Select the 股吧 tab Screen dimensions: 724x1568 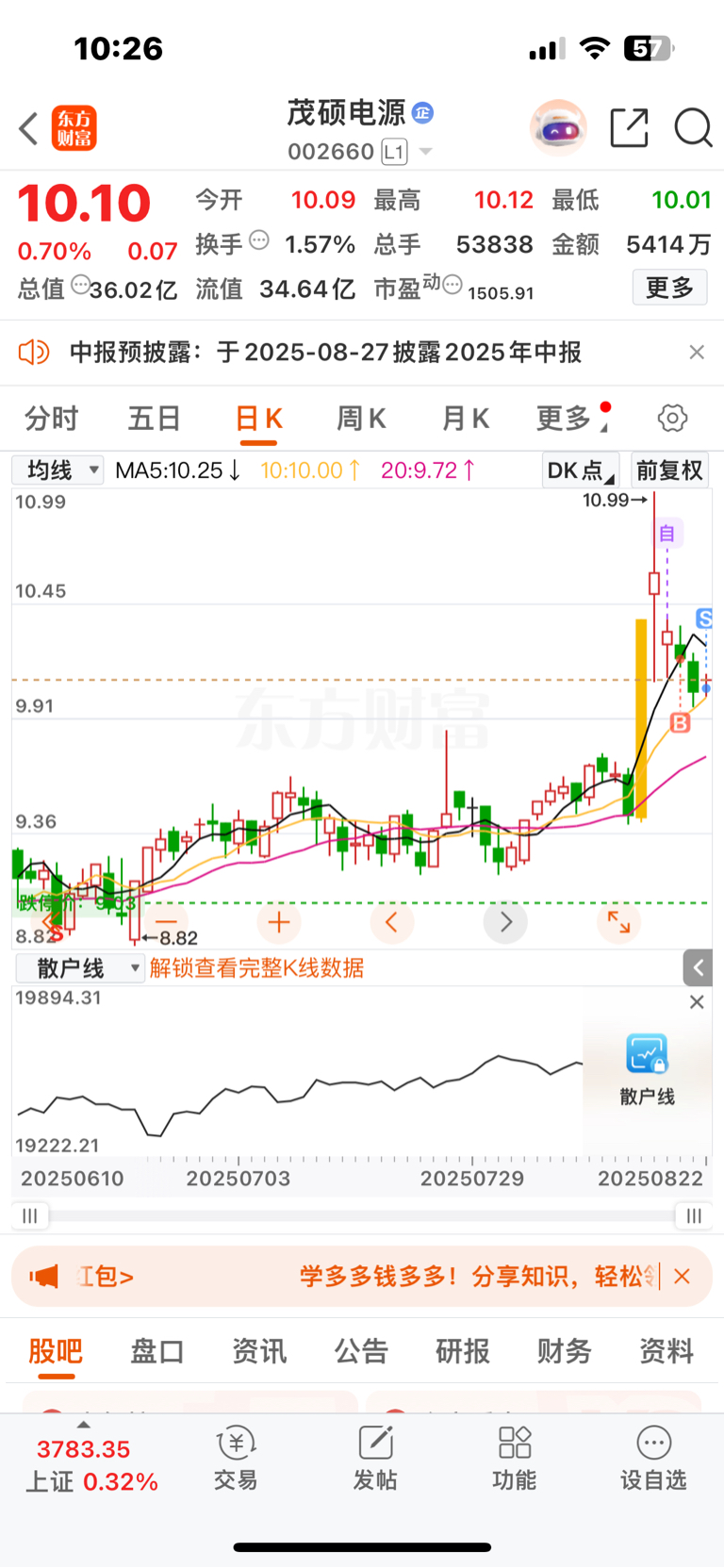coord(56,1352)
